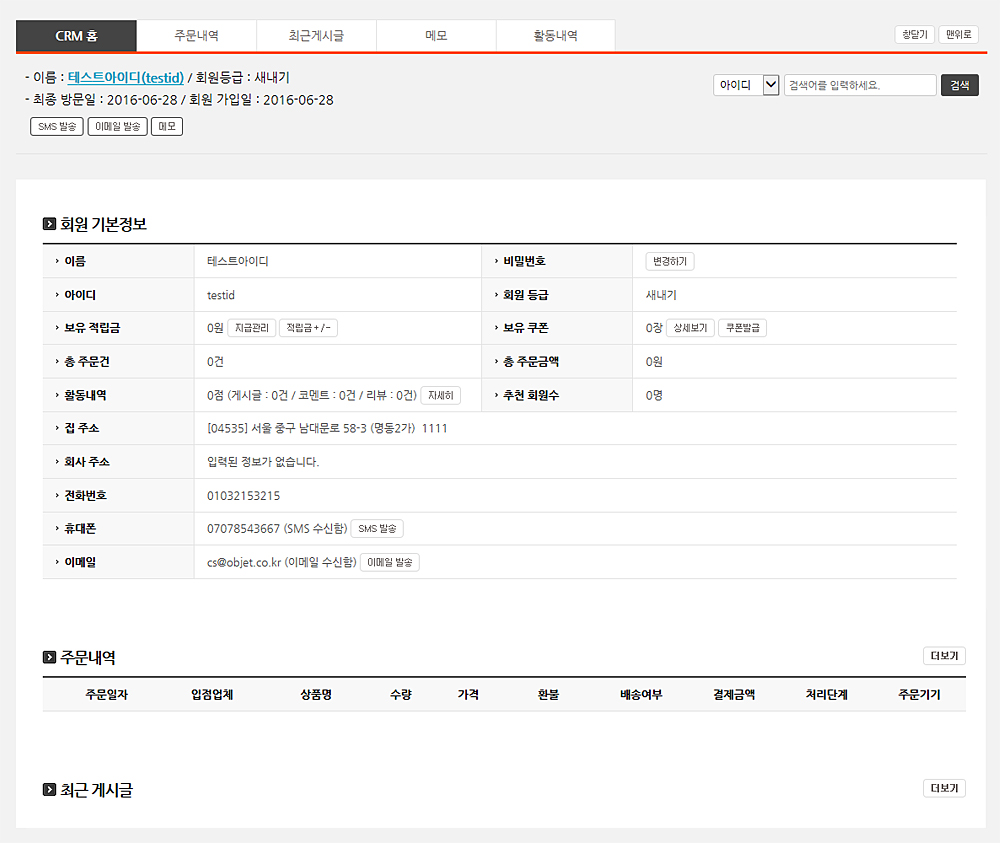Focus the 검색어를 입력하세요 search field
This screenshot has height=843, width=1000.
(860, 85)
